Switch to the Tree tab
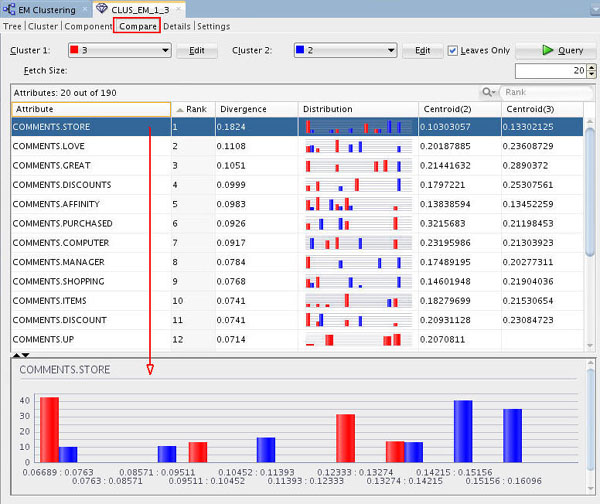 click(x=12, y=25)
